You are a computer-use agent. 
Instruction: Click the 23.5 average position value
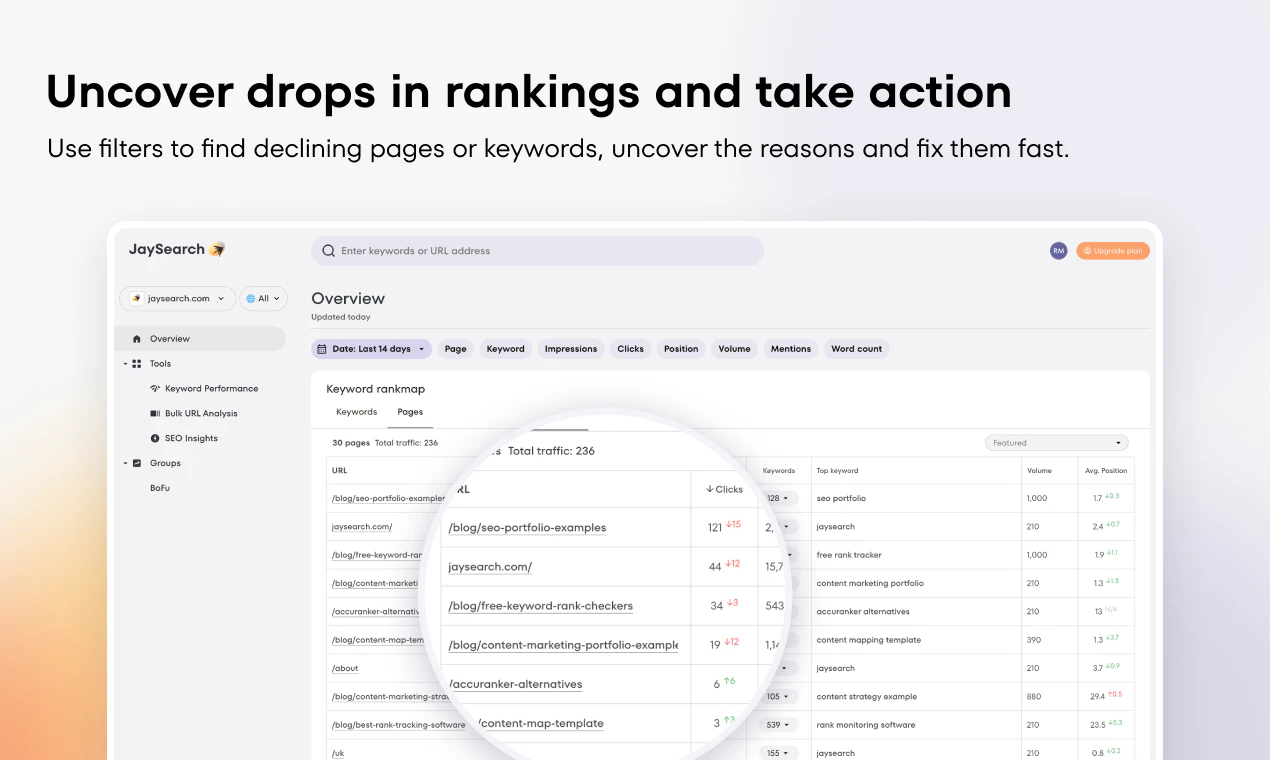tap(1098, 725)
